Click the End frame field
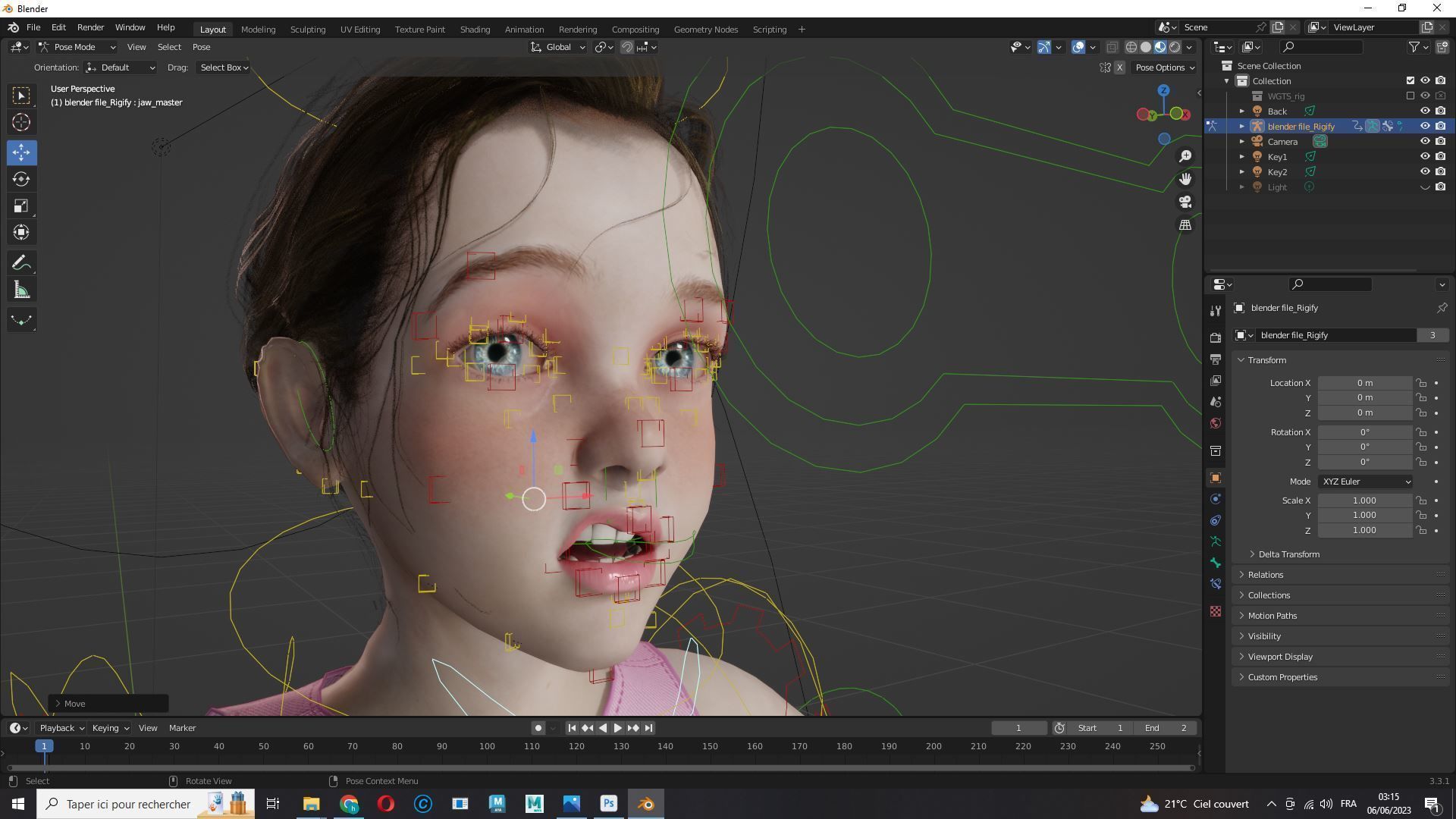This screenshot has height=819, width=1456. [1166, 728]
